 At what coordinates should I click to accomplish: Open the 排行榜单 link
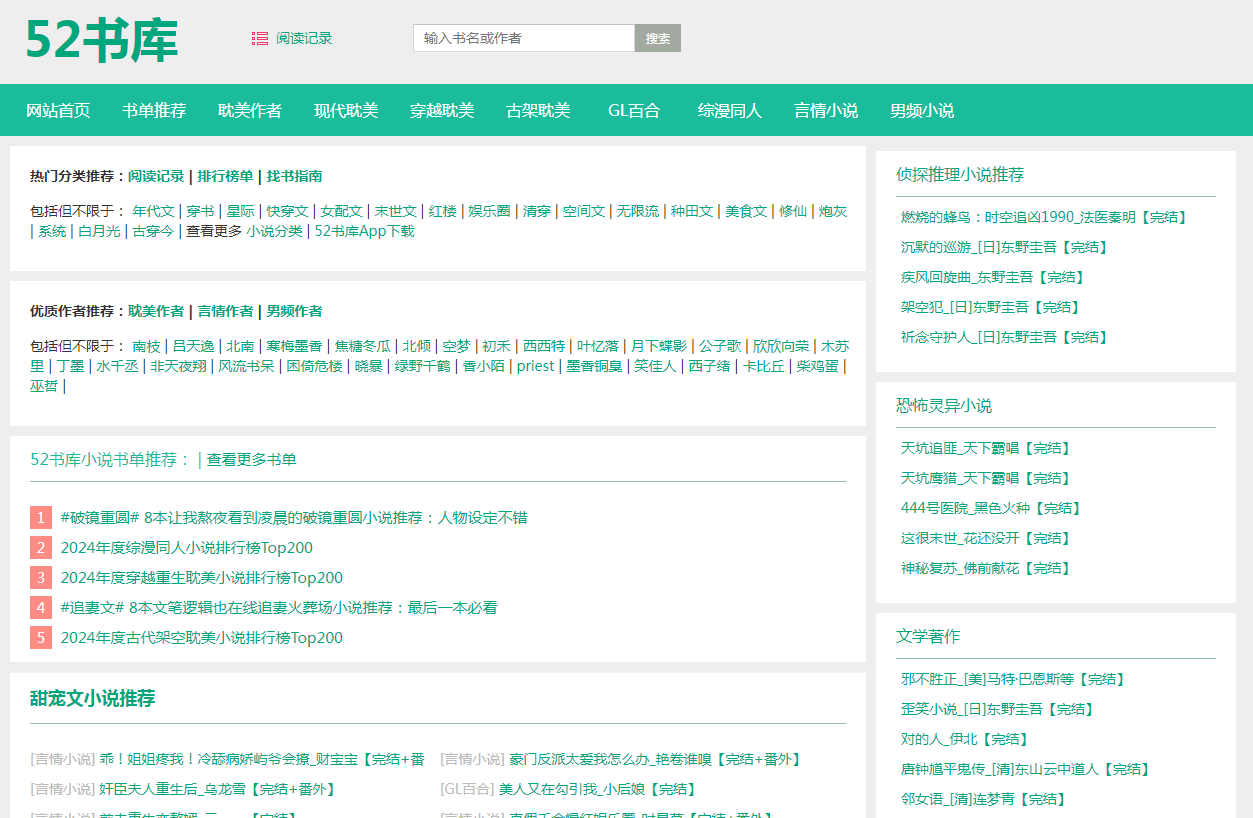click(x=225, y=176)
